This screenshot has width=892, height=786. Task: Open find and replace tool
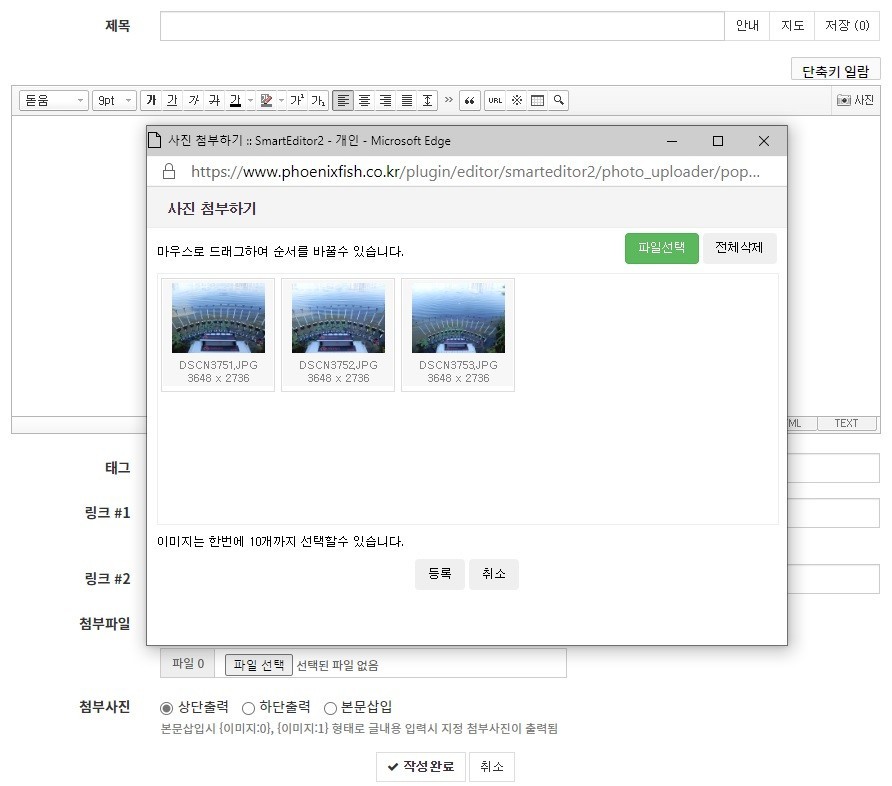coord(559,101)
